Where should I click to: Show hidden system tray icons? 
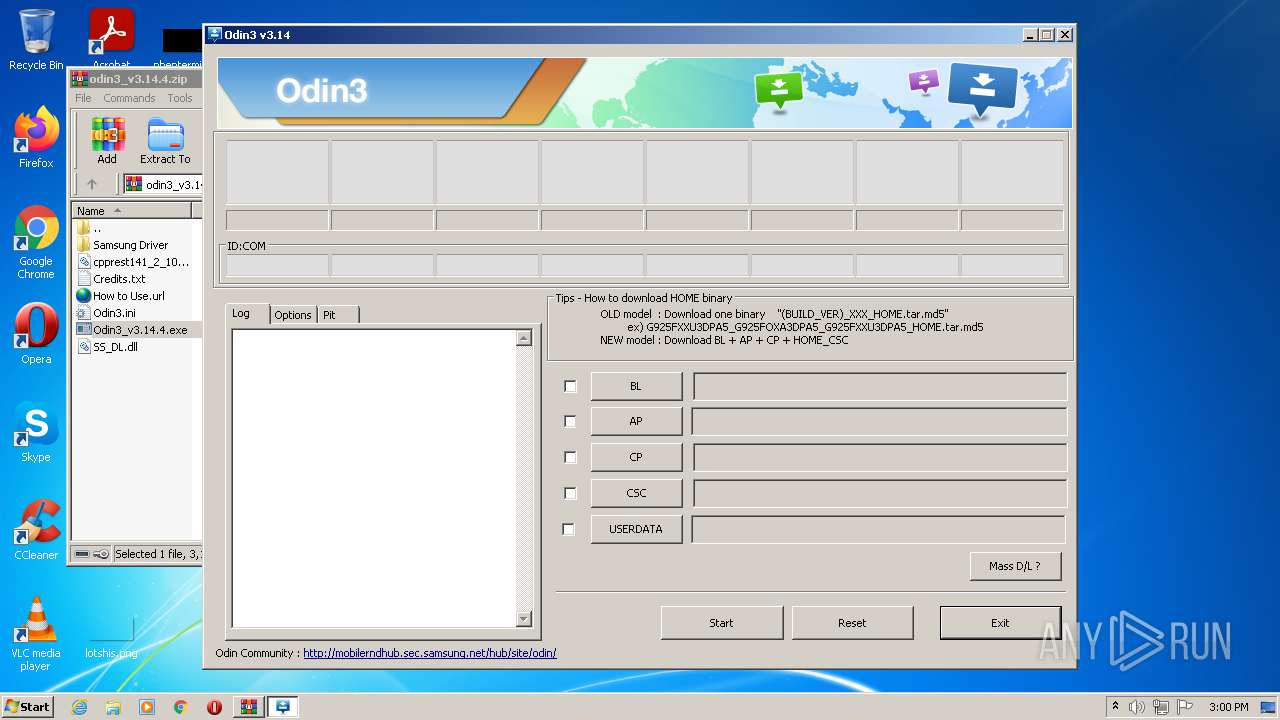[1115, 707]
